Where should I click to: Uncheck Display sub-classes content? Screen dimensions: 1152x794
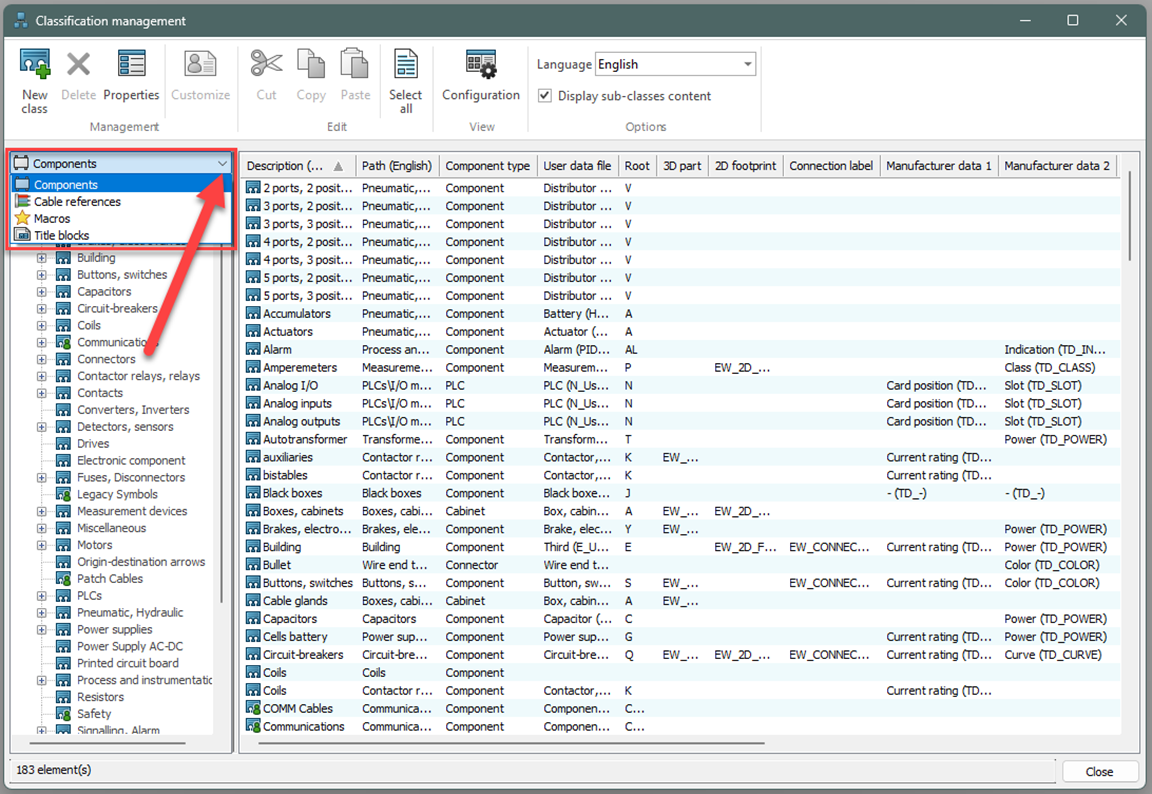544,95
